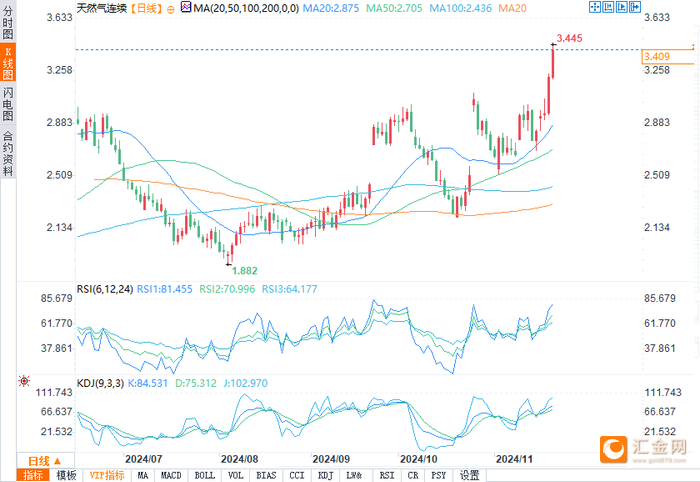This screenshot has width=700, height=482.
Task: Select the CR indicator button
Action: 413,476
